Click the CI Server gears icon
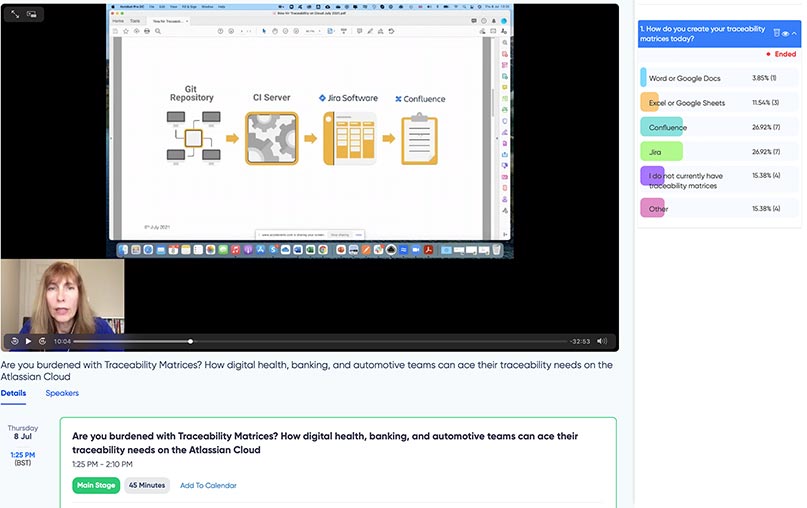Screen dimensions: 807x508 tap(271, 138)
